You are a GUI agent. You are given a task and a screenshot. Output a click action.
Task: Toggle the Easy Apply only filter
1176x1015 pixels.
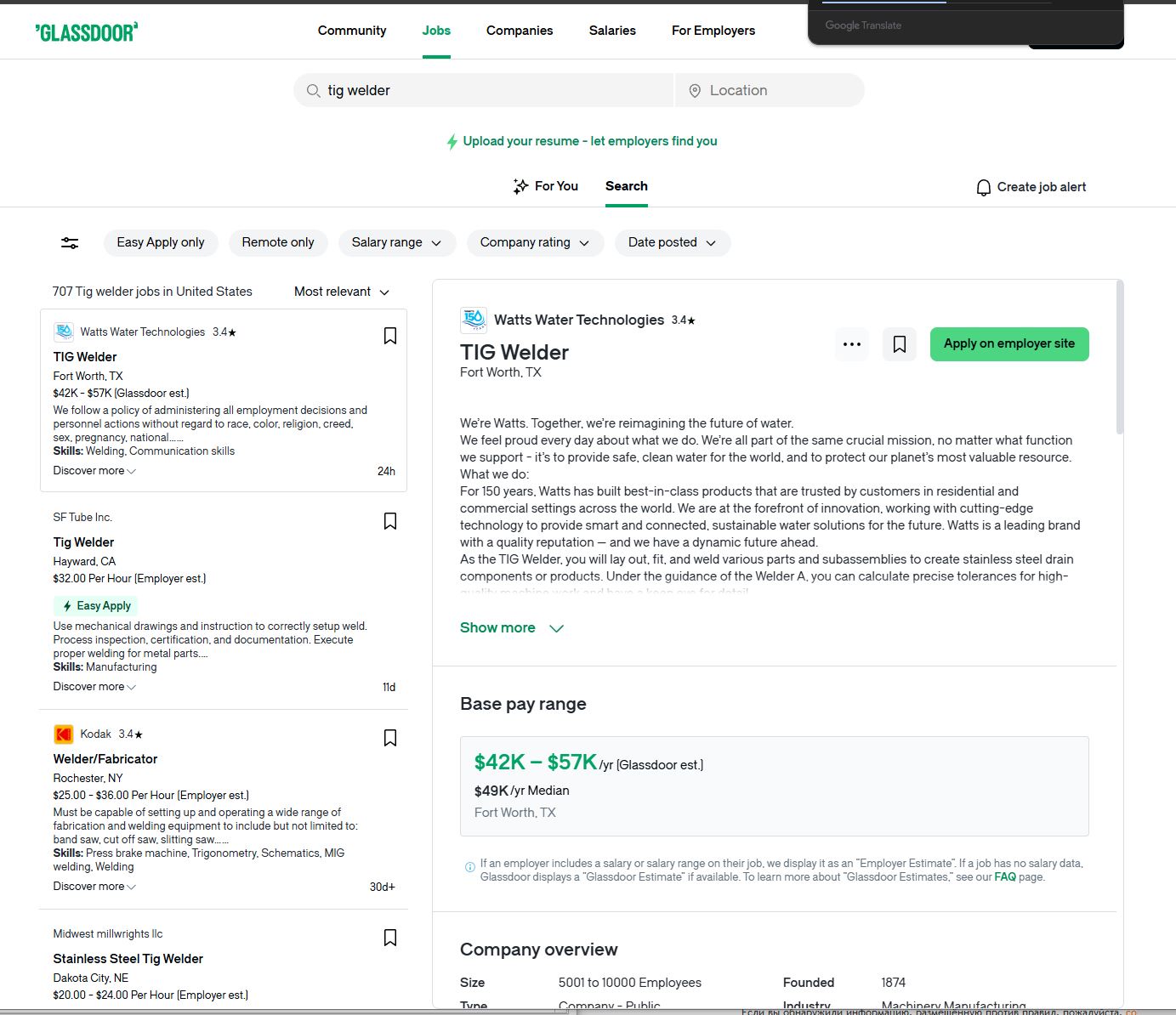coord(161,243)
